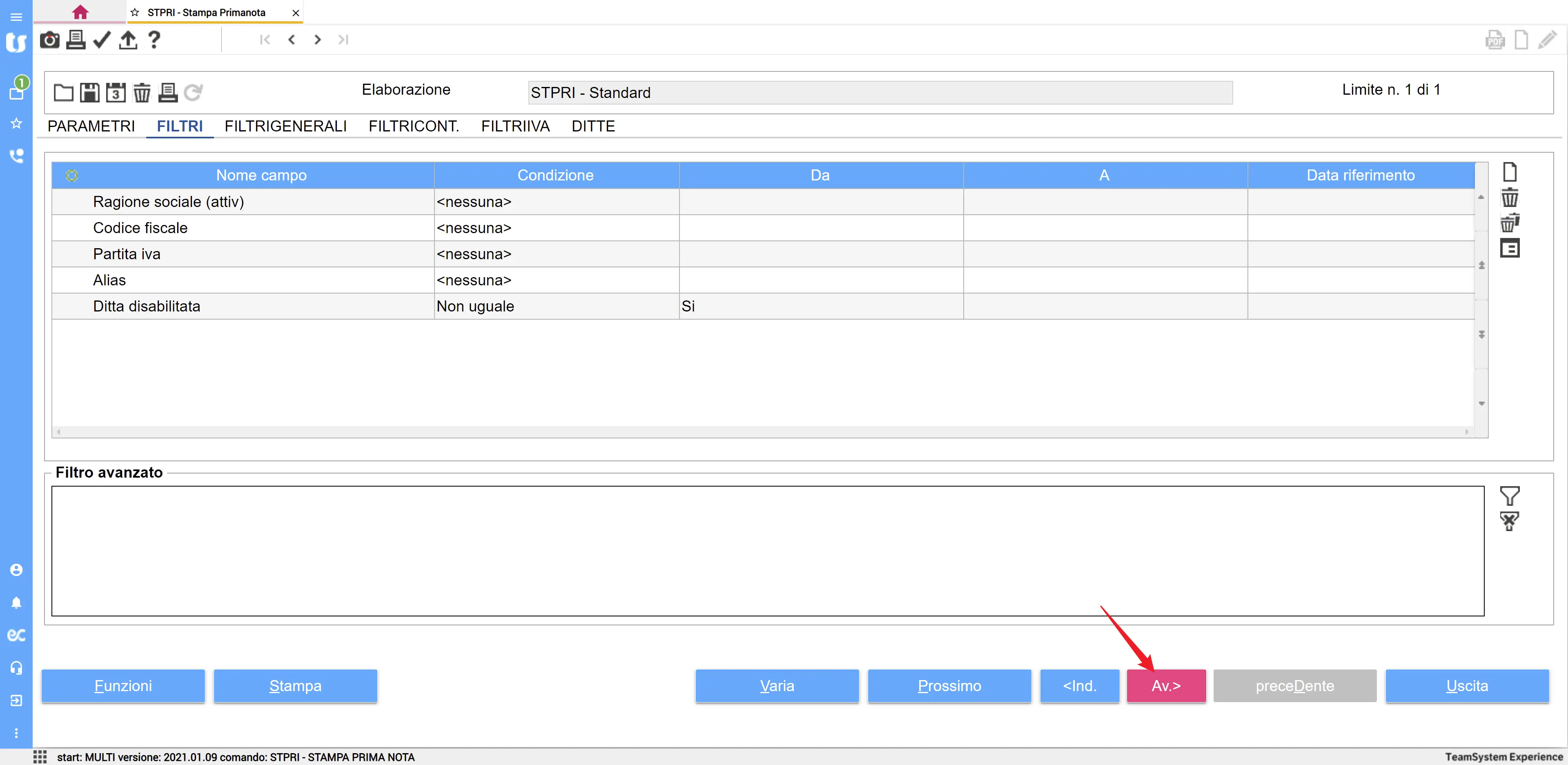Switch to the PARAMETRI tab

pyautogui.click(x=91, y=126)
